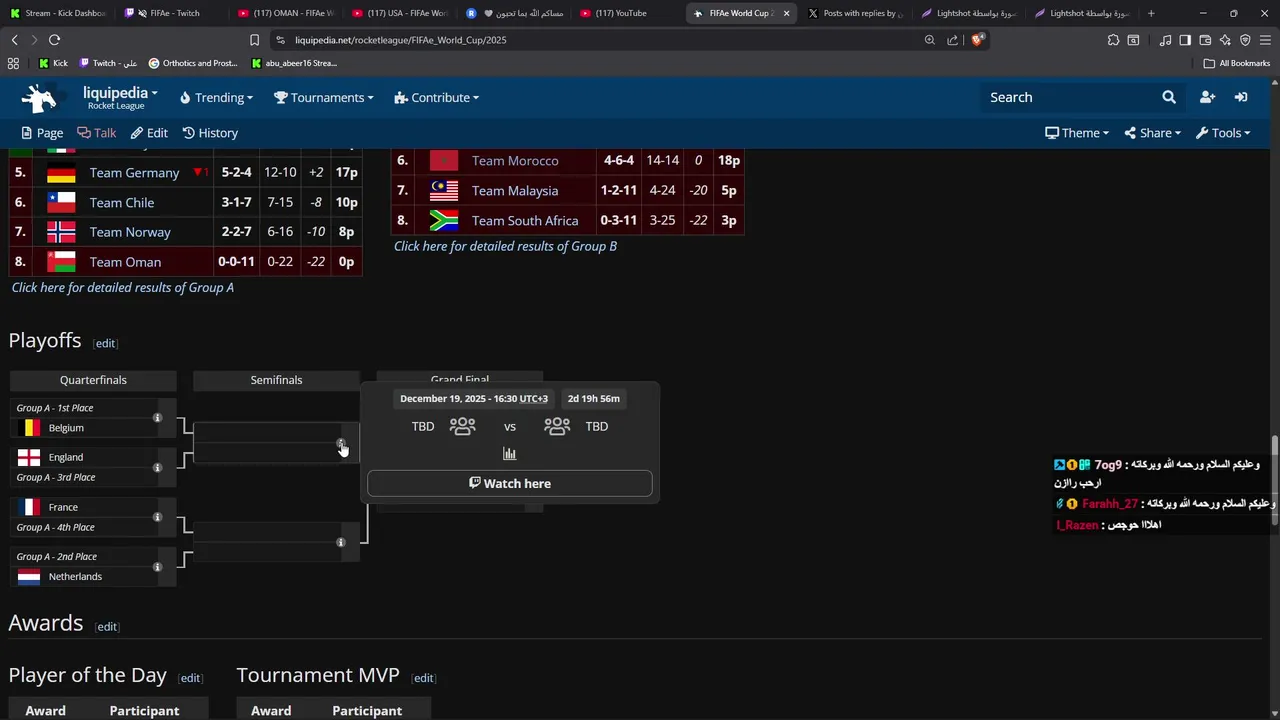The image size is (1280, 720).
Task: Open the Brave Leo AI sparkle icon
Action: coord(1225,40)
